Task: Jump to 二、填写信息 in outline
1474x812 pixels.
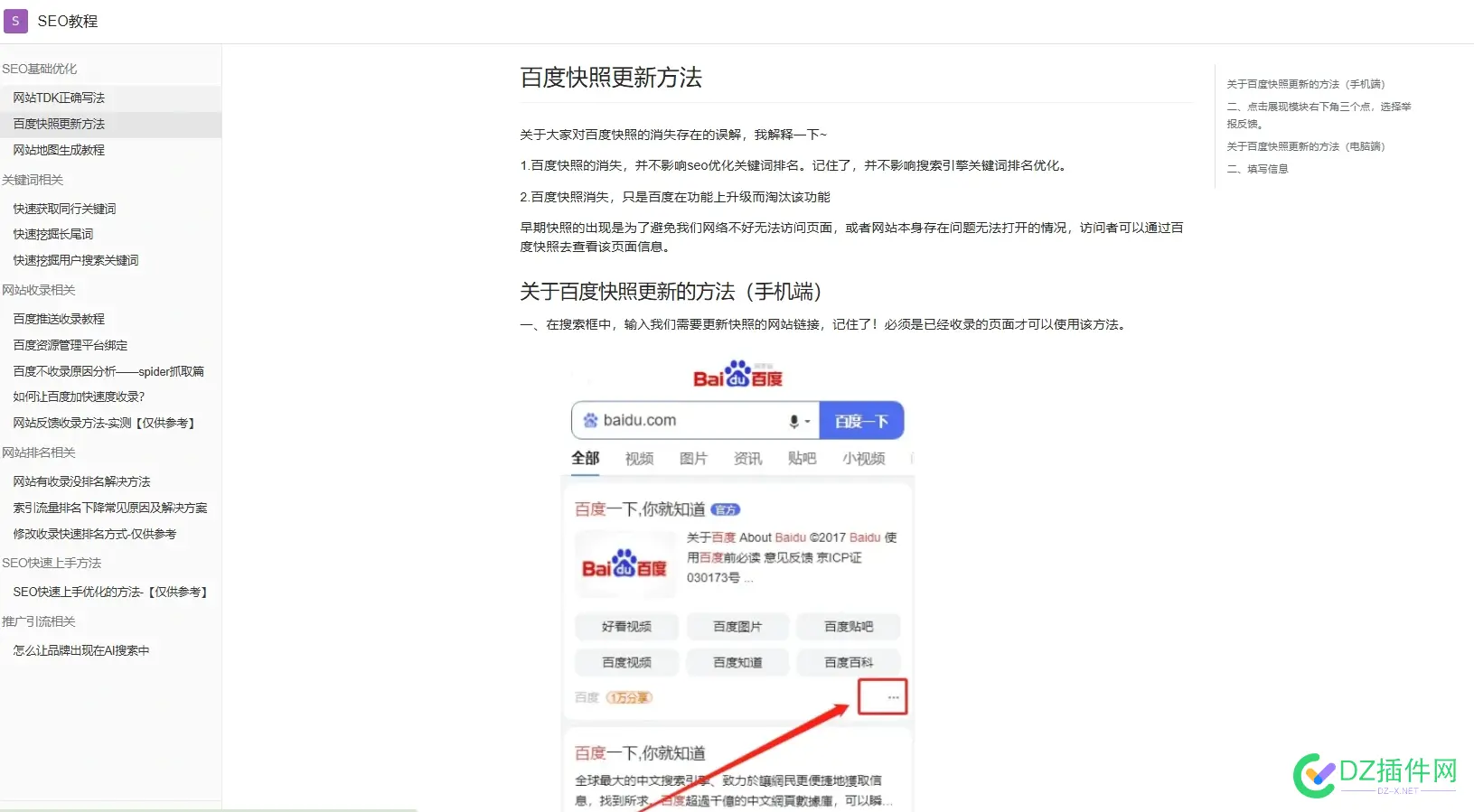Action: [1257, 169]
